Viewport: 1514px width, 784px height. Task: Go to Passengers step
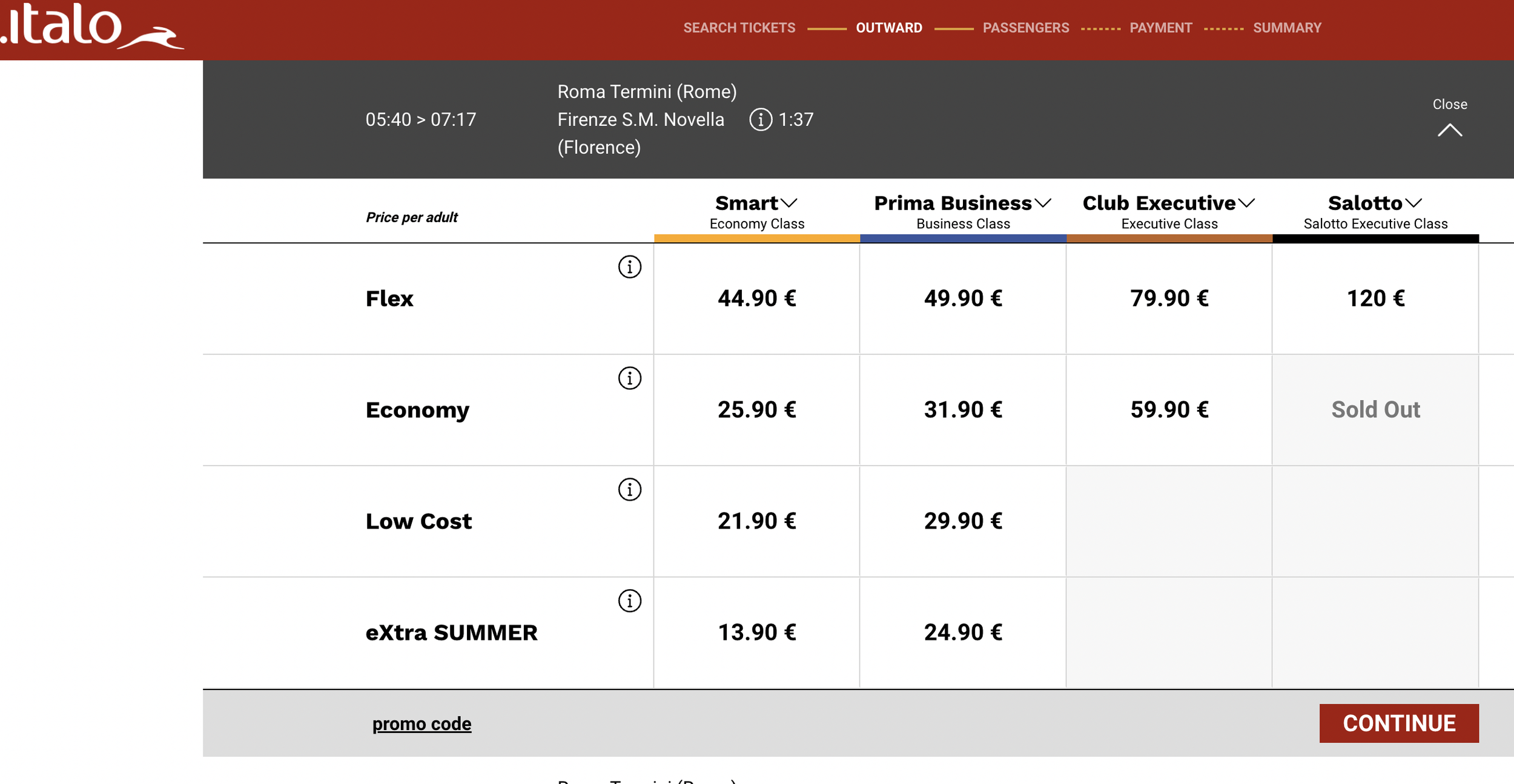coord(1025,28)
